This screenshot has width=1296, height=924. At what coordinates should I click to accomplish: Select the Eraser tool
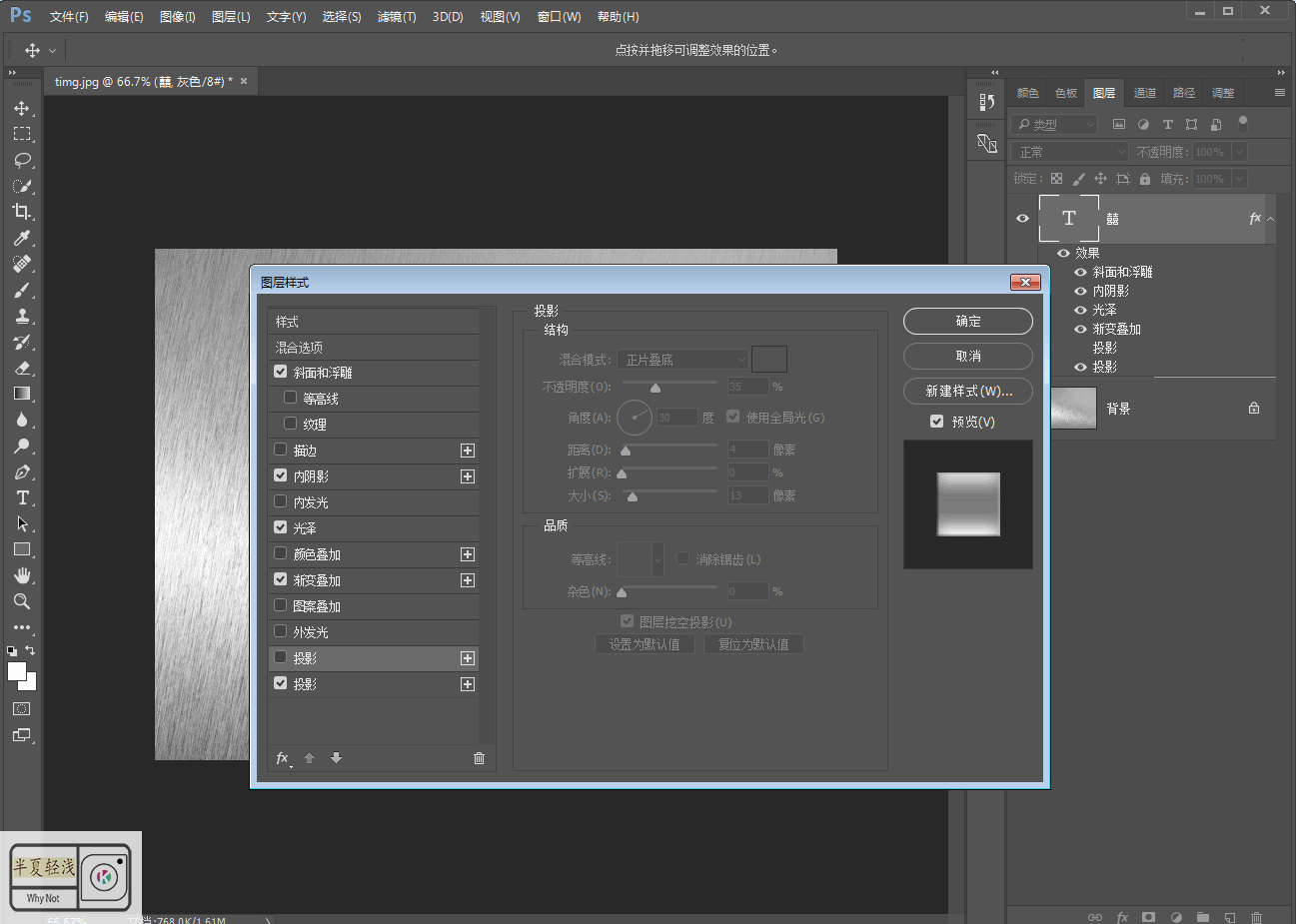pyautogui.click(x=22, y=368)
